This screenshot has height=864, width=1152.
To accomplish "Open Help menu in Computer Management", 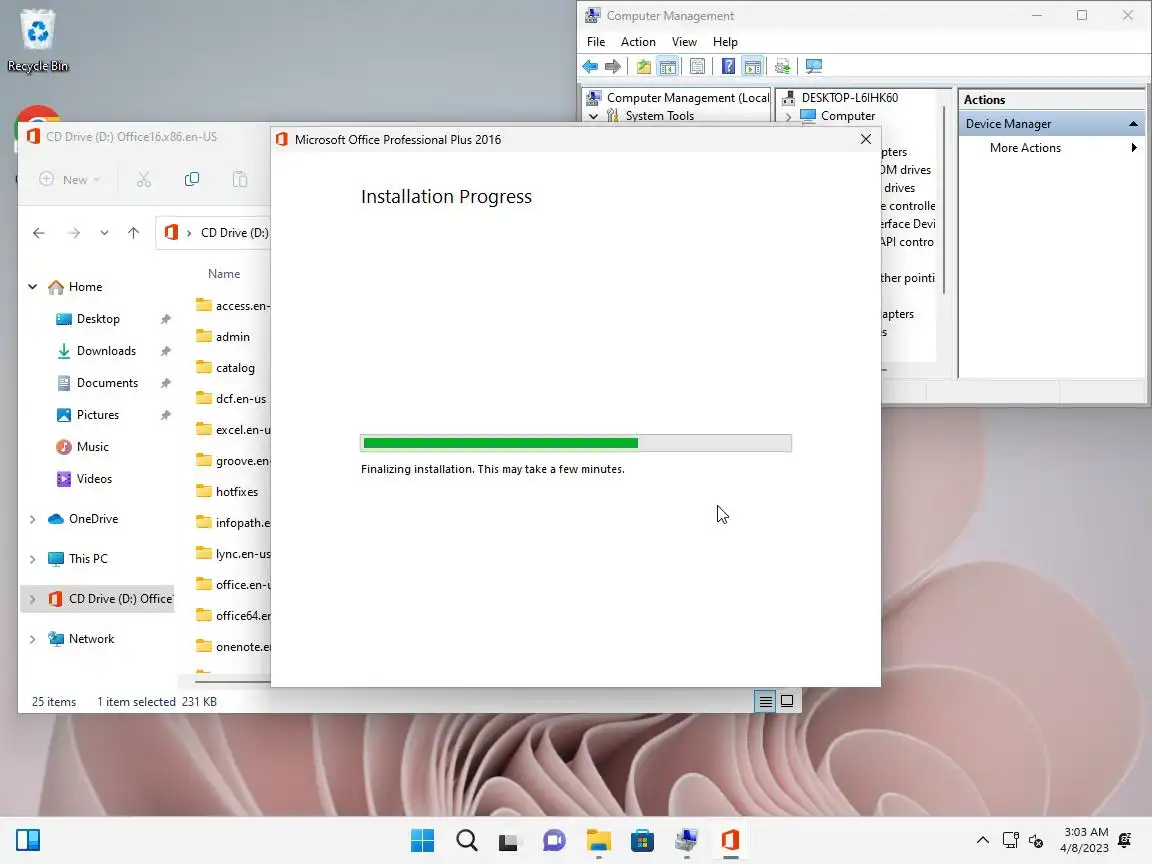I will click(x=725, y=42).
